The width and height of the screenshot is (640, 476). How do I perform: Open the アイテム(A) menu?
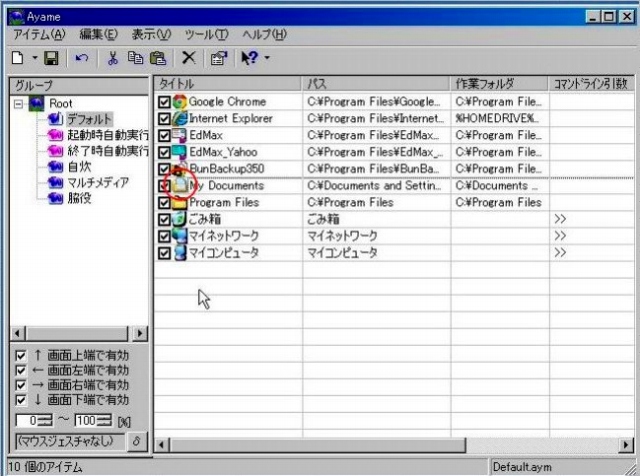[x=39, y=35]
